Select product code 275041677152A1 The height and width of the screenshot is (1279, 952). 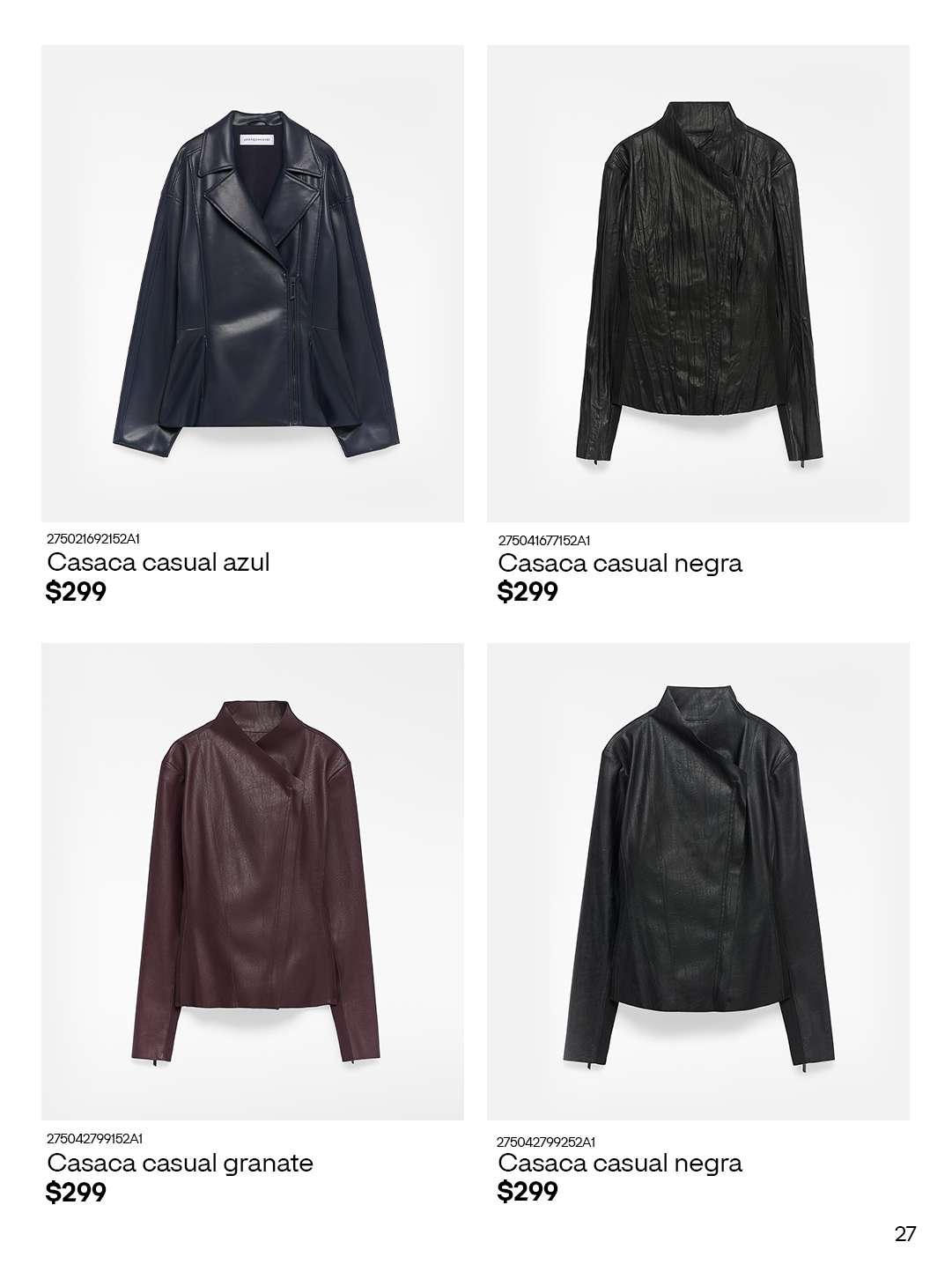[544, 540]
